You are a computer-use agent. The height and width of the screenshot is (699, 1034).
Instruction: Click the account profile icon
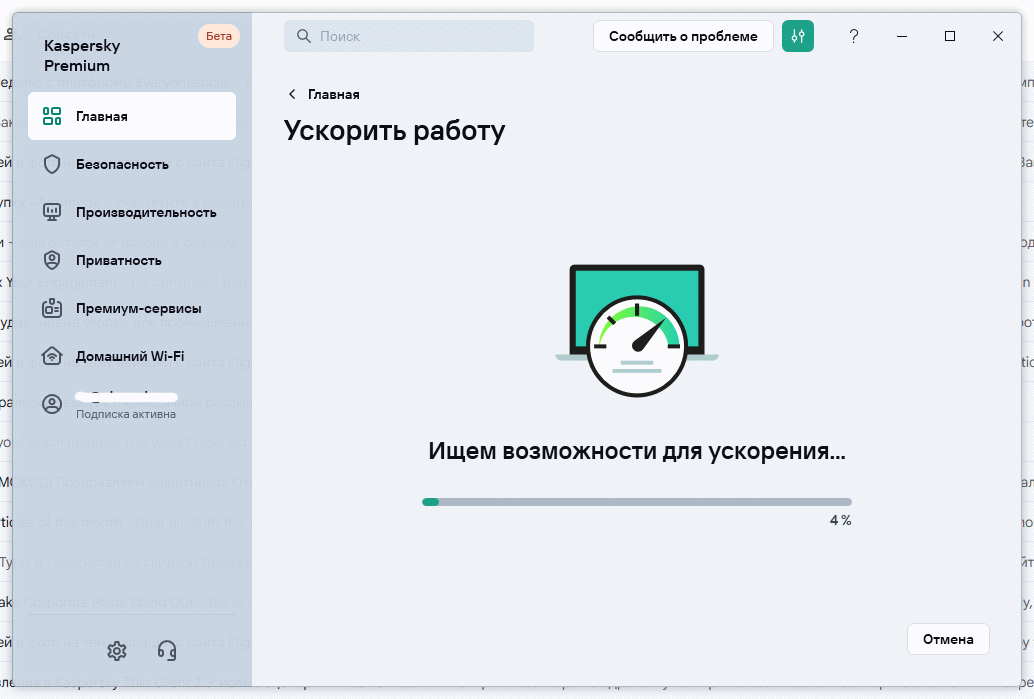pos(52,404)
